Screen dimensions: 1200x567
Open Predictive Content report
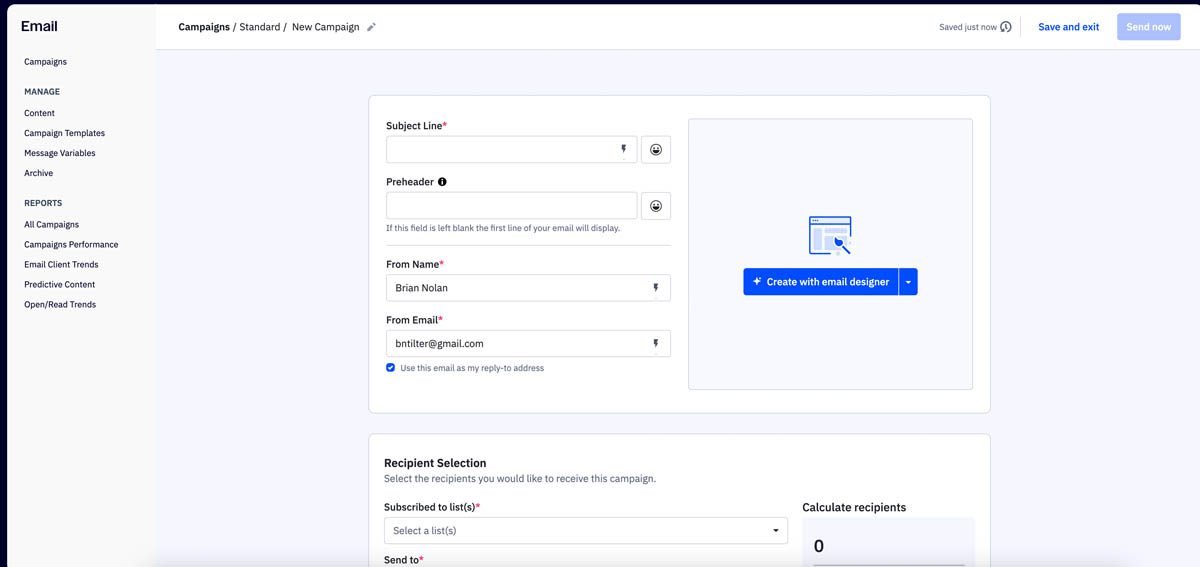point(60,285)
